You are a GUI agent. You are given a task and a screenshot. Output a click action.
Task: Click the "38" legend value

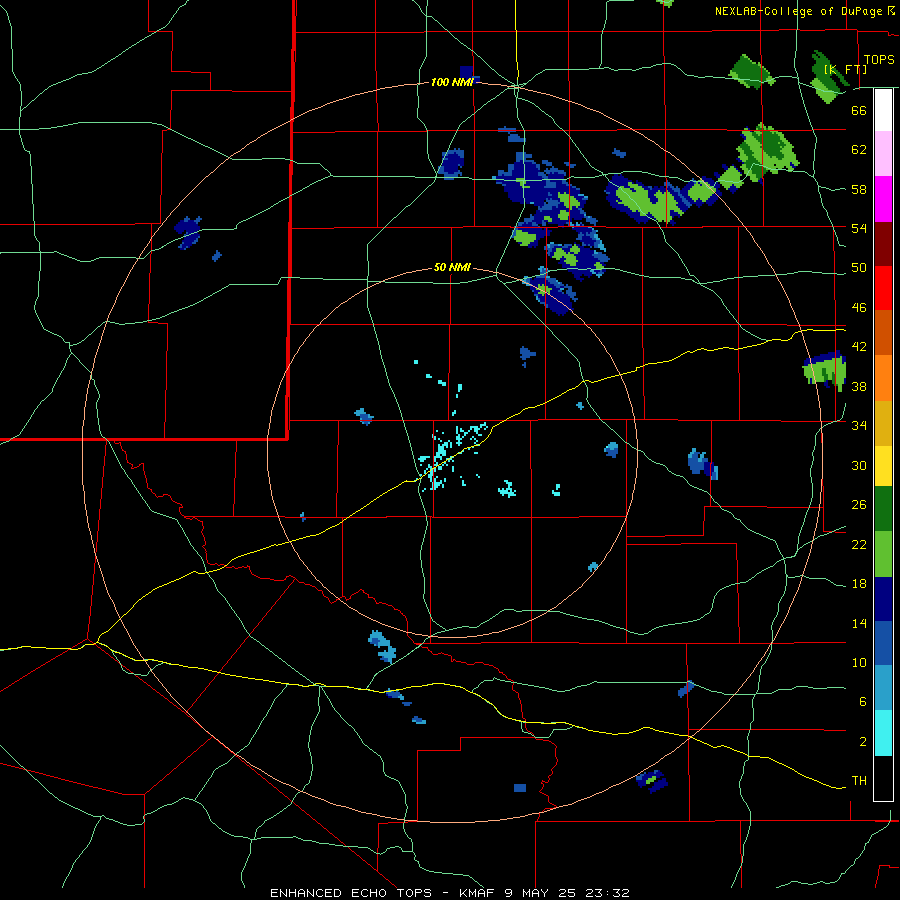[859, 386]
